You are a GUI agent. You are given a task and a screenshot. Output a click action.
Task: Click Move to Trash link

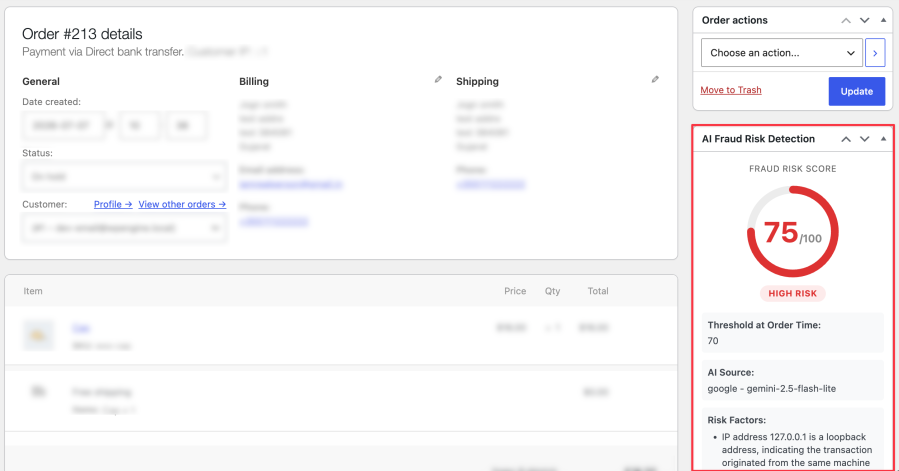[x=730, y=90]
